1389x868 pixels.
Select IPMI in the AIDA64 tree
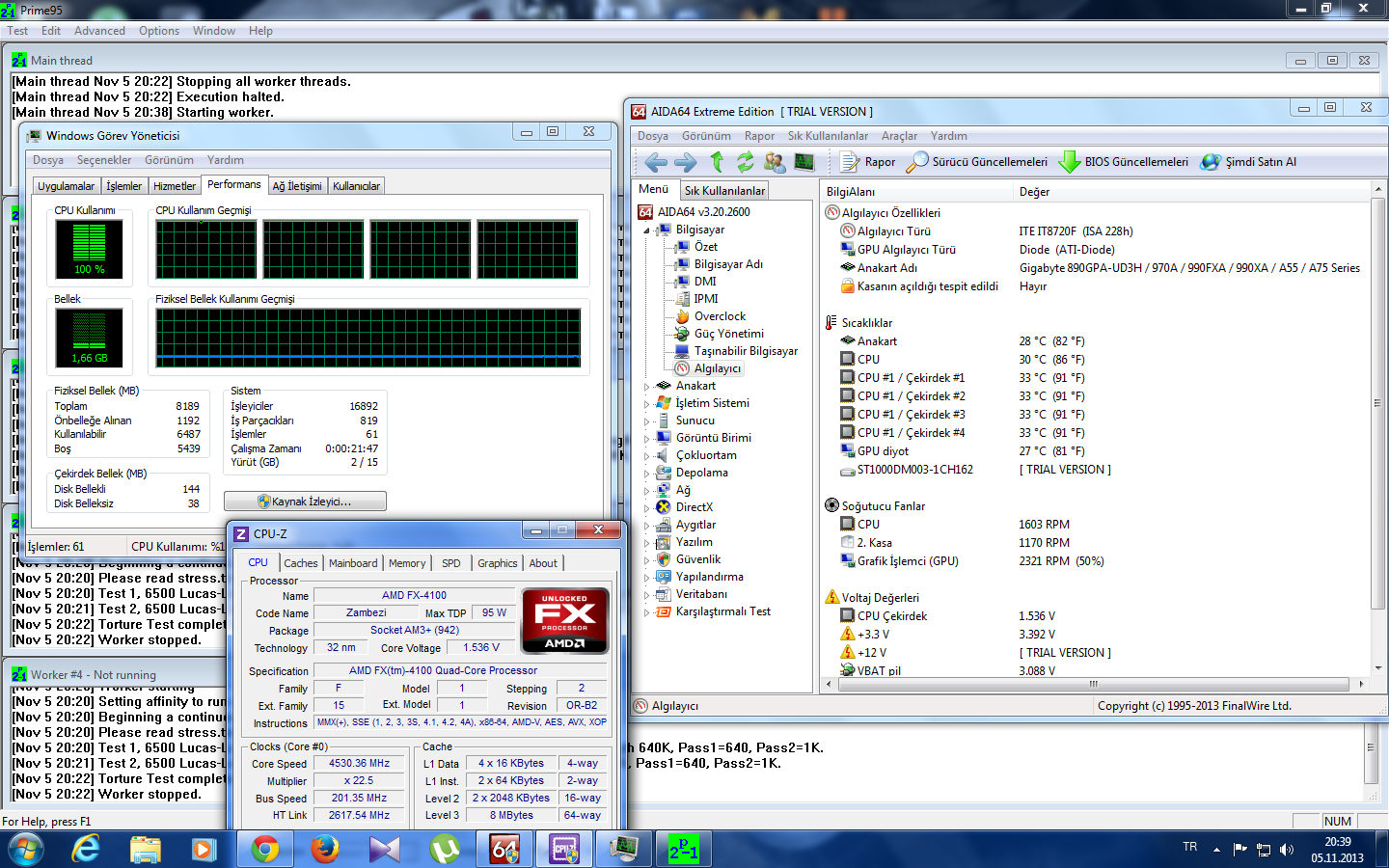(x=705, y=299)
